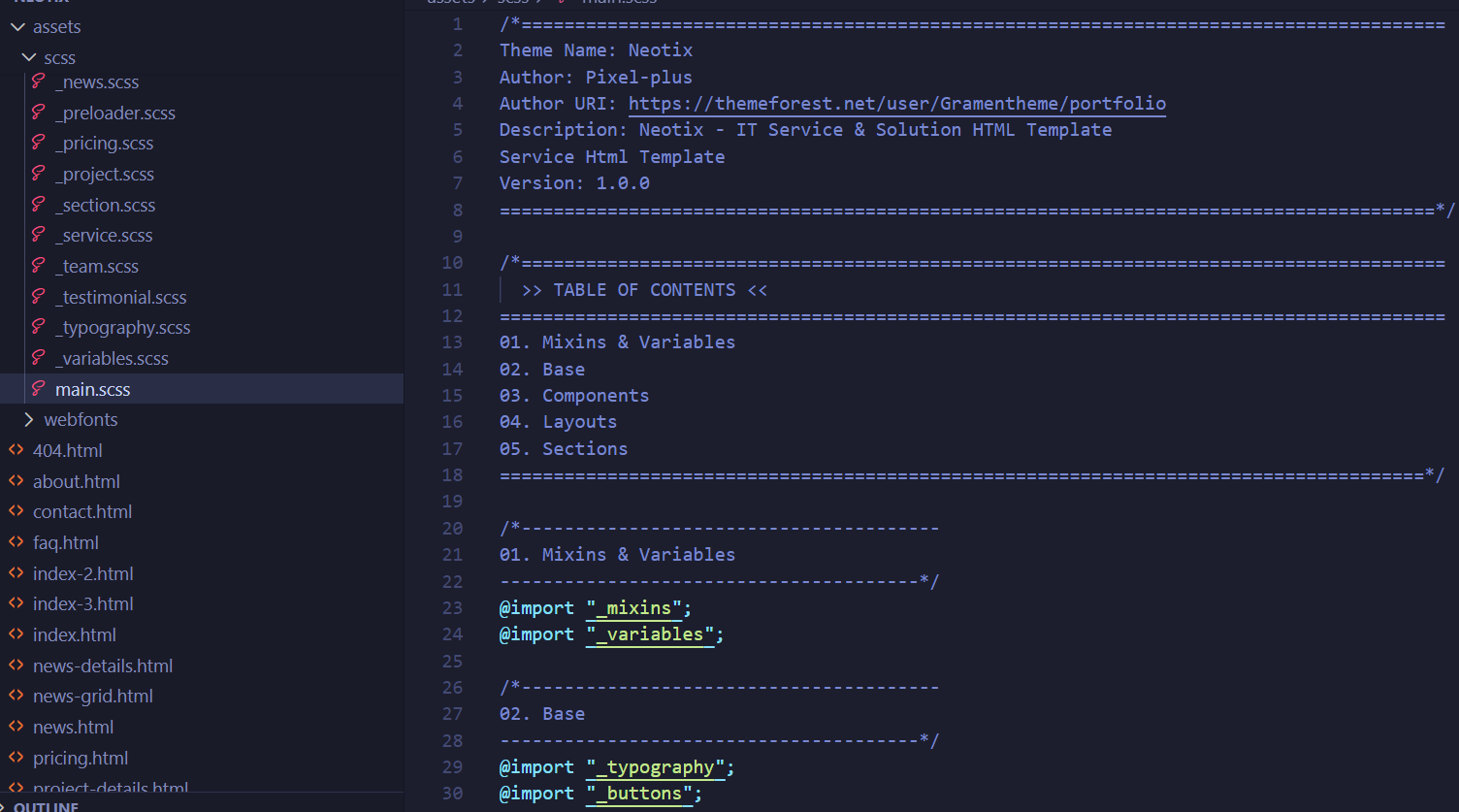The width and height of the screenshot is (1459, 812).
Task: Click Sass icon beside _service.scss
Action: (x=39, y=235)
